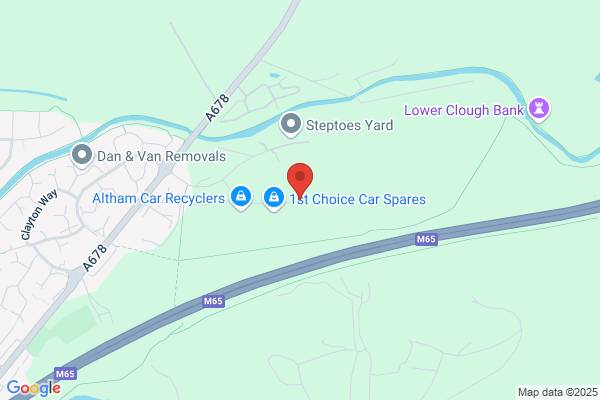Click the M65 badge on the right
This screenshot has width=600, height=400.
(426, 239)
